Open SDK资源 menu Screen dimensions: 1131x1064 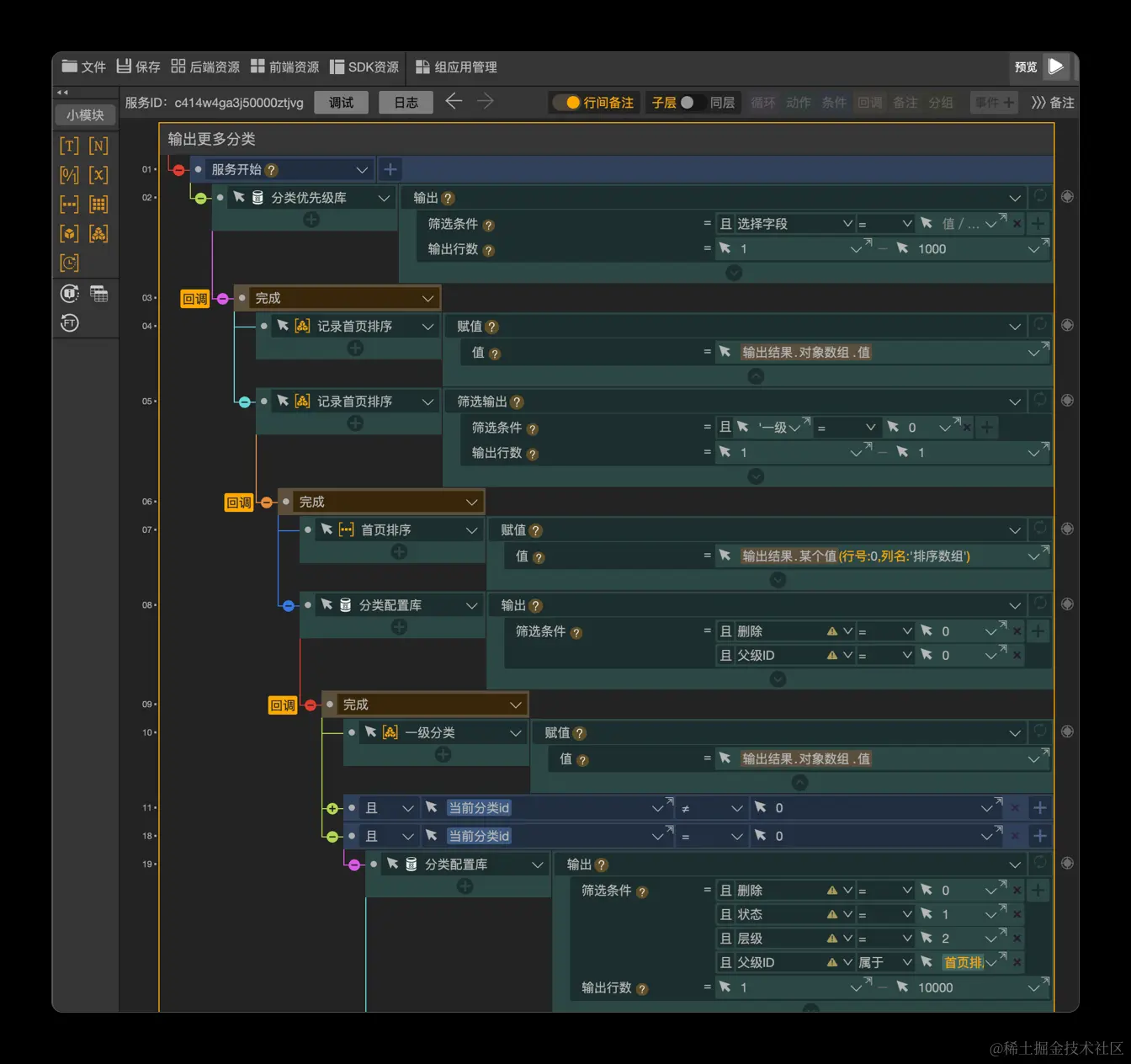coord(364,66)
